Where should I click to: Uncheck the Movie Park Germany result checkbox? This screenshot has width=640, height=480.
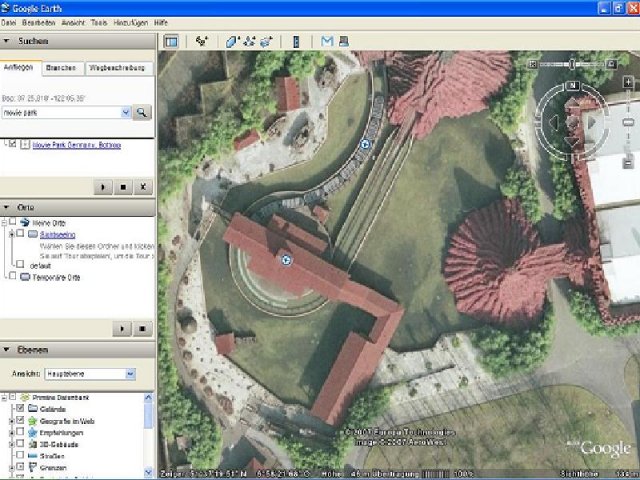click(x=13, y=144)
